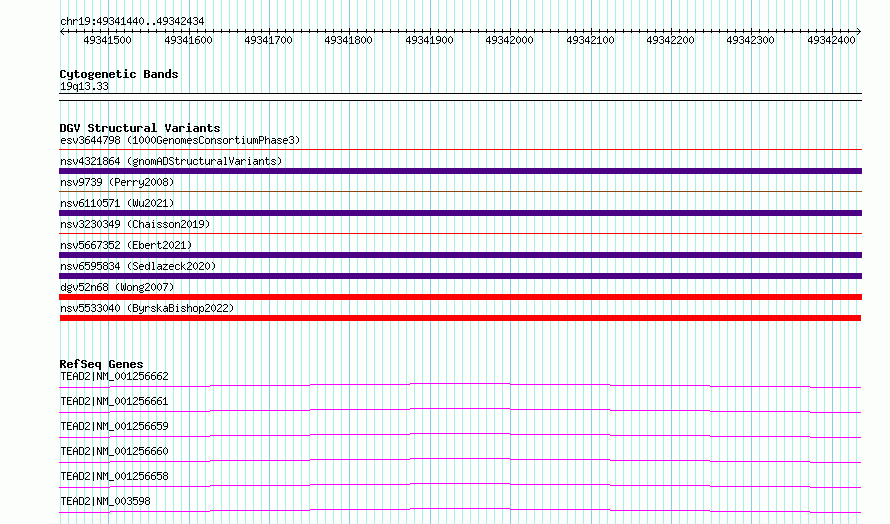Click the 49342200 ruler tick label
The image size is (890, 524).
(671, 40)
